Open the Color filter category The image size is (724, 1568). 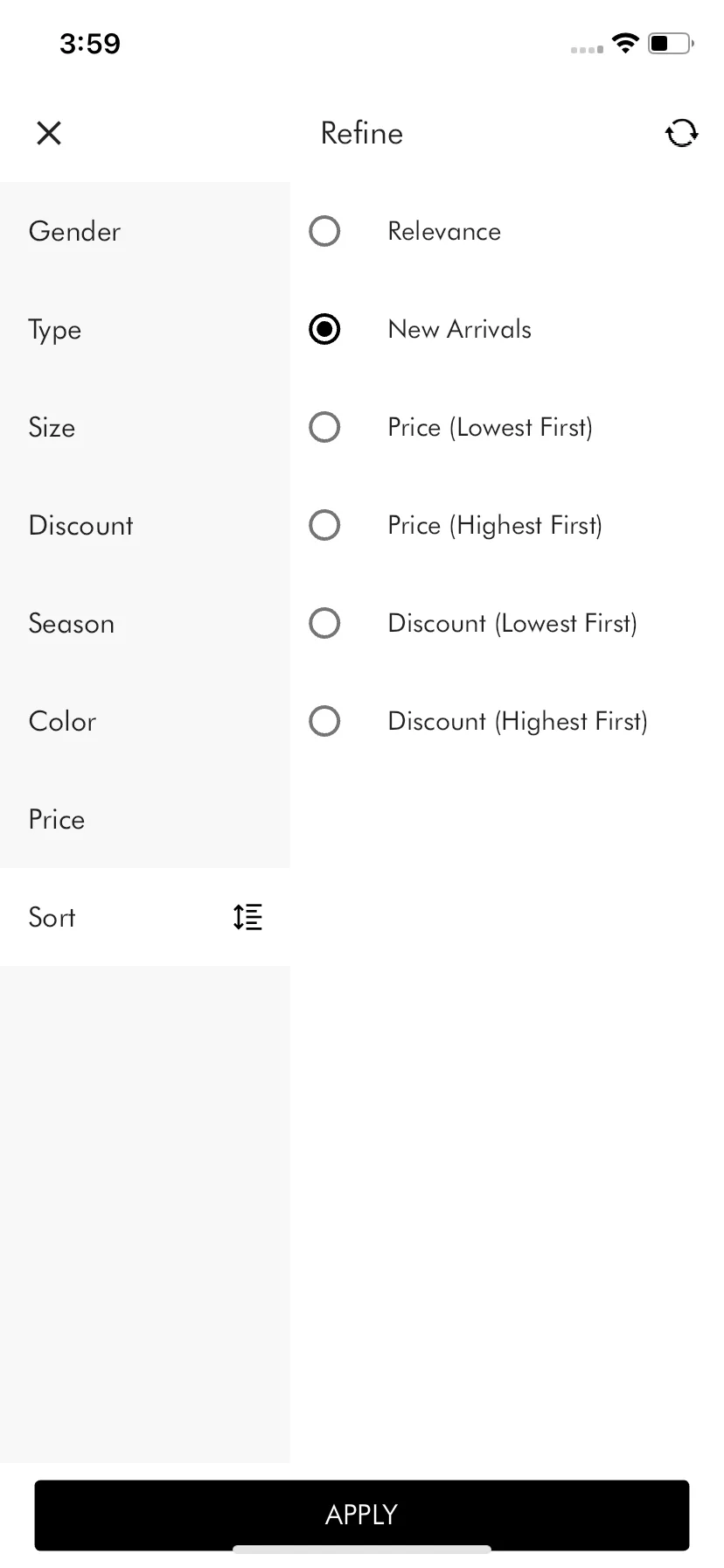pos(145,721)
